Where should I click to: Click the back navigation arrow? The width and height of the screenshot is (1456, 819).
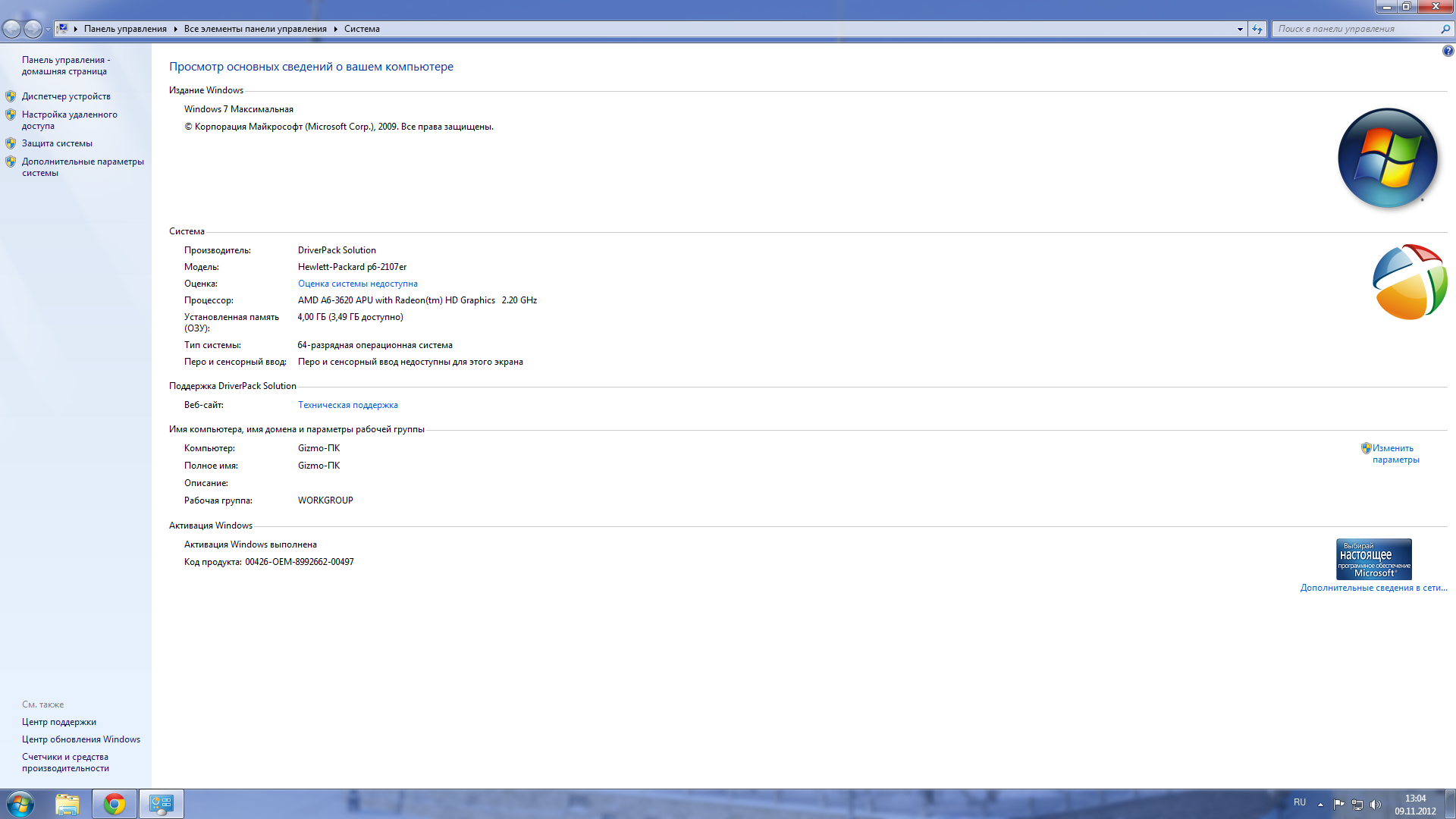(x=12, y=29)
